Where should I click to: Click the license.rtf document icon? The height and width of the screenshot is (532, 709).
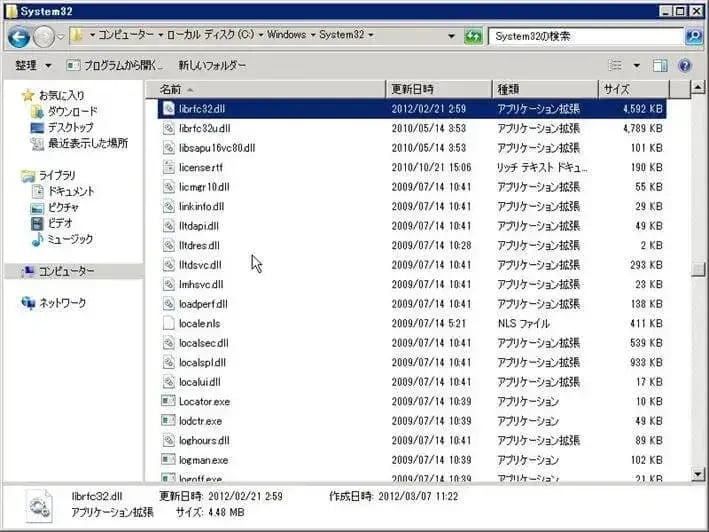(169, 167)
